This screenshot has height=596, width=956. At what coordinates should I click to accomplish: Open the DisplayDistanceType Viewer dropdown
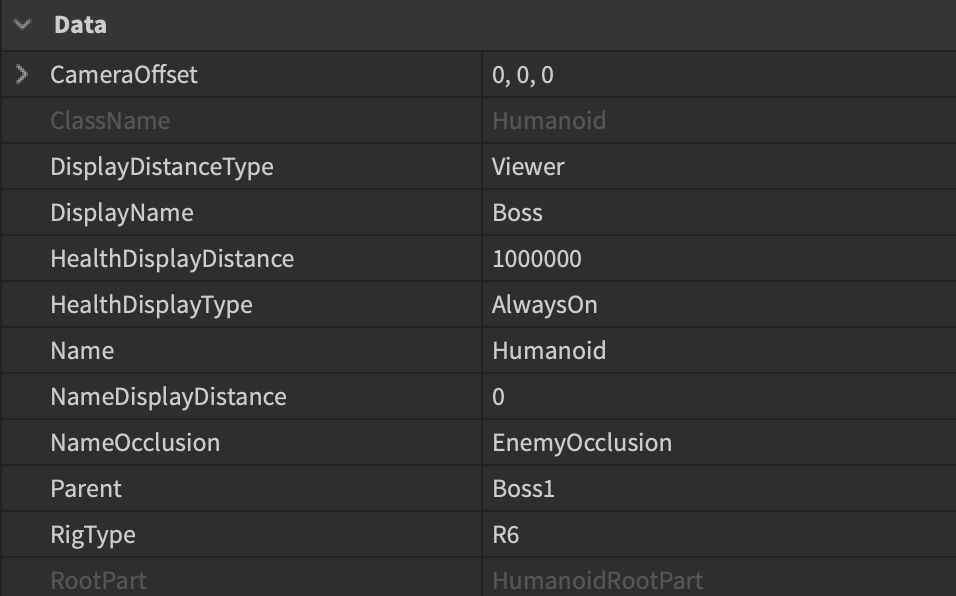click(x=719, y=167)
